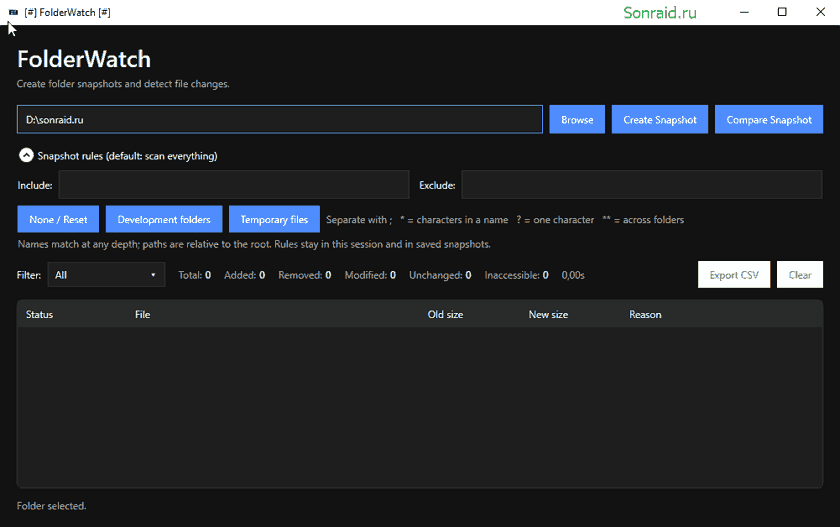Image resolution: width=840 pixels, height=527 pixels.
Task: Collapse the Snapshot rules section chevron
Action: click(x=26, y=155)
